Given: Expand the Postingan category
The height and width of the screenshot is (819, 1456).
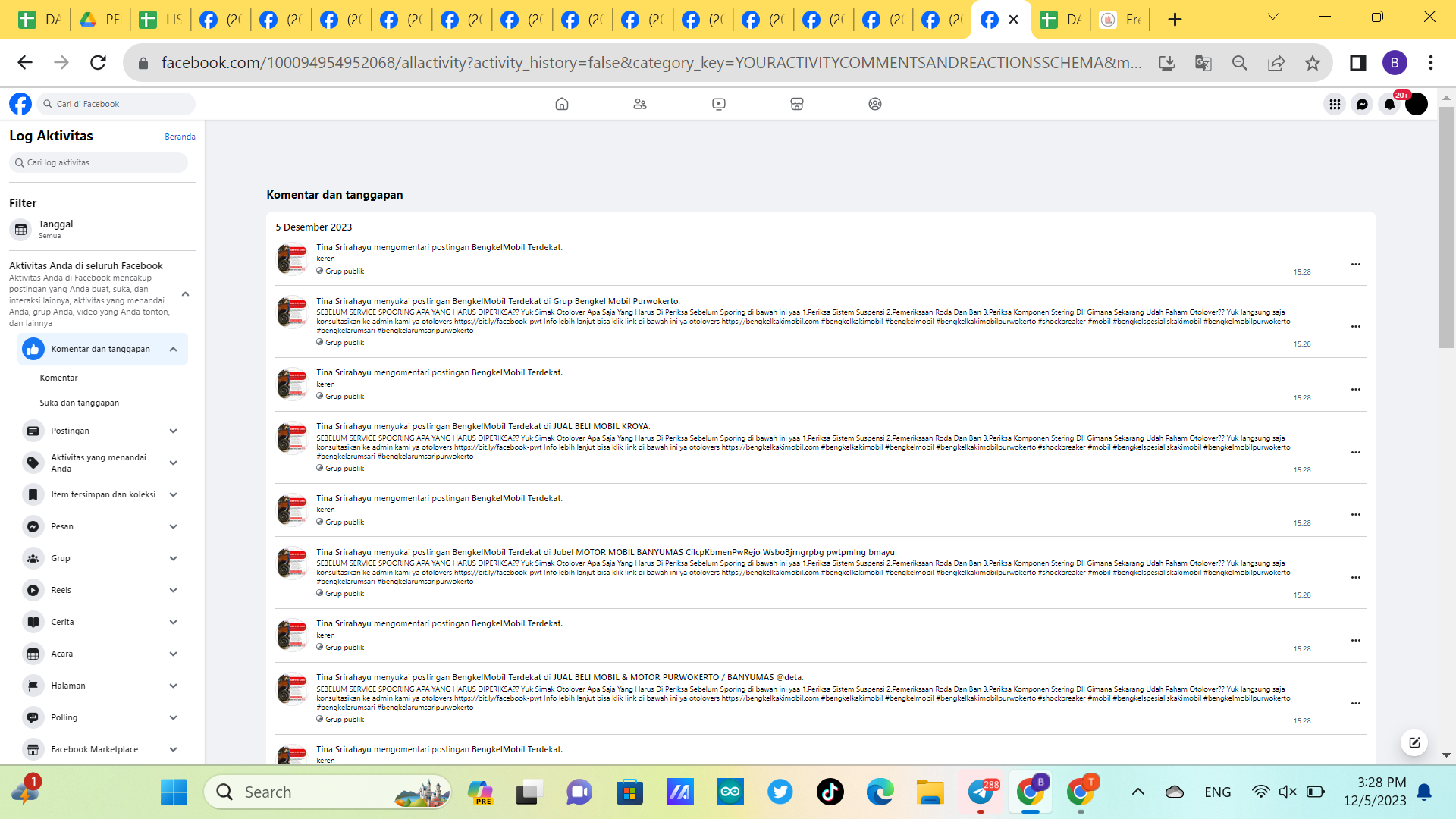Looking at the screenshot, I should [x=174, y=431].
